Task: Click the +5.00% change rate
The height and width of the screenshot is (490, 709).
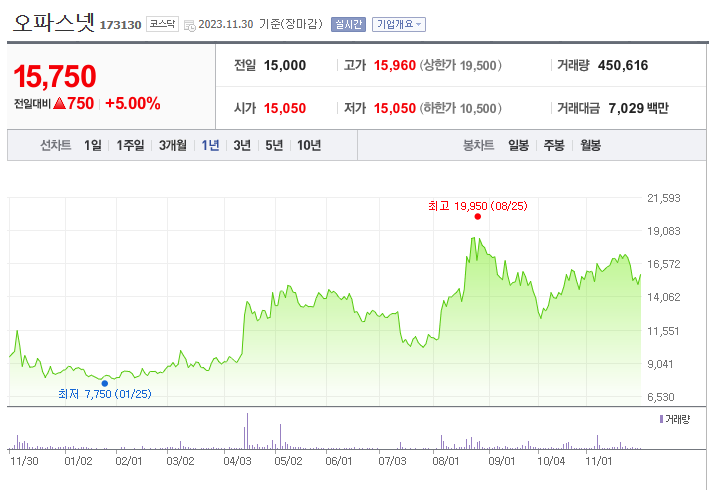Action: 132,104
